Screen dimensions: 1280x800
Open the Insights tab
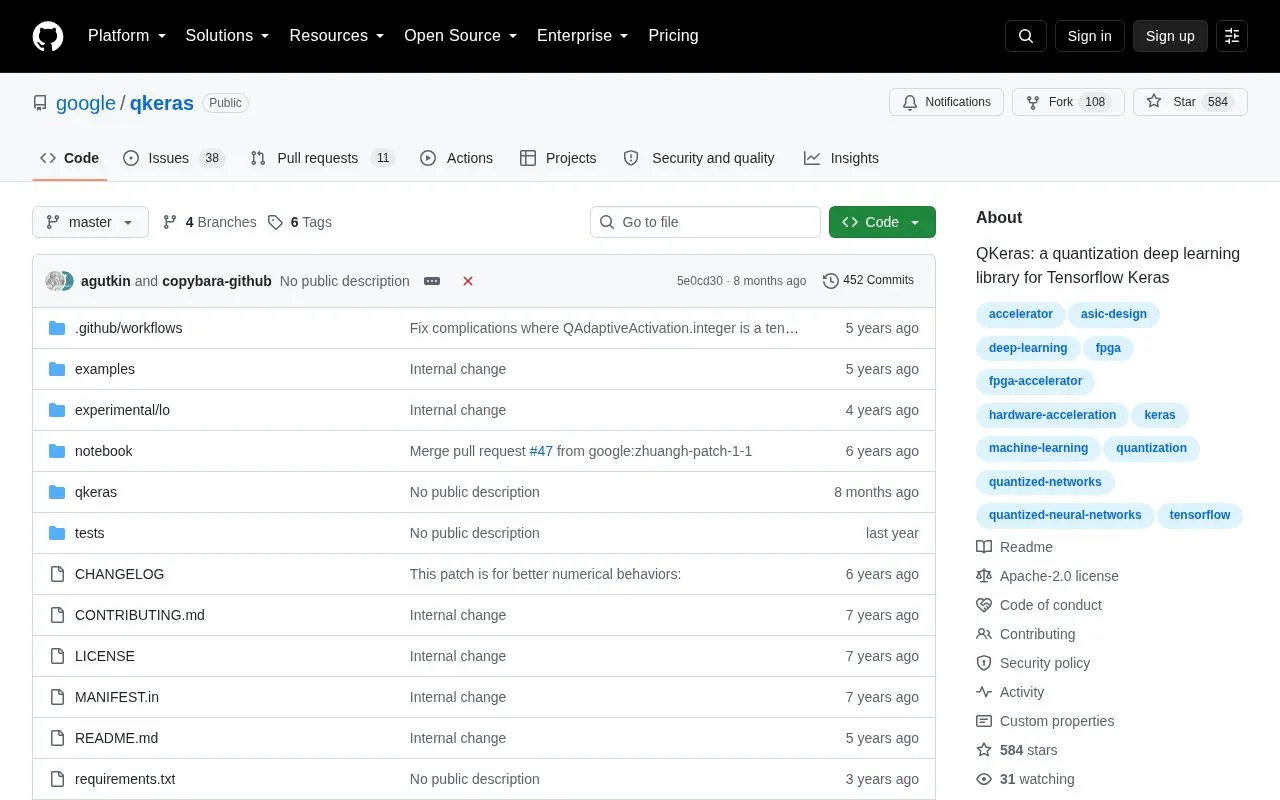pos(841,158)
